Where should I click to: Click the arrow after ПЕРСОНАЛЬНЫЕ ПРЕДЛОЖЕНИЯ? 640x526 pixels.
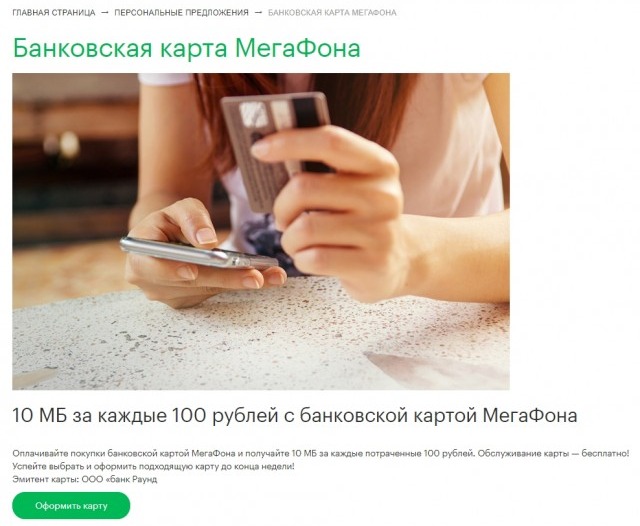pos(258,13)
